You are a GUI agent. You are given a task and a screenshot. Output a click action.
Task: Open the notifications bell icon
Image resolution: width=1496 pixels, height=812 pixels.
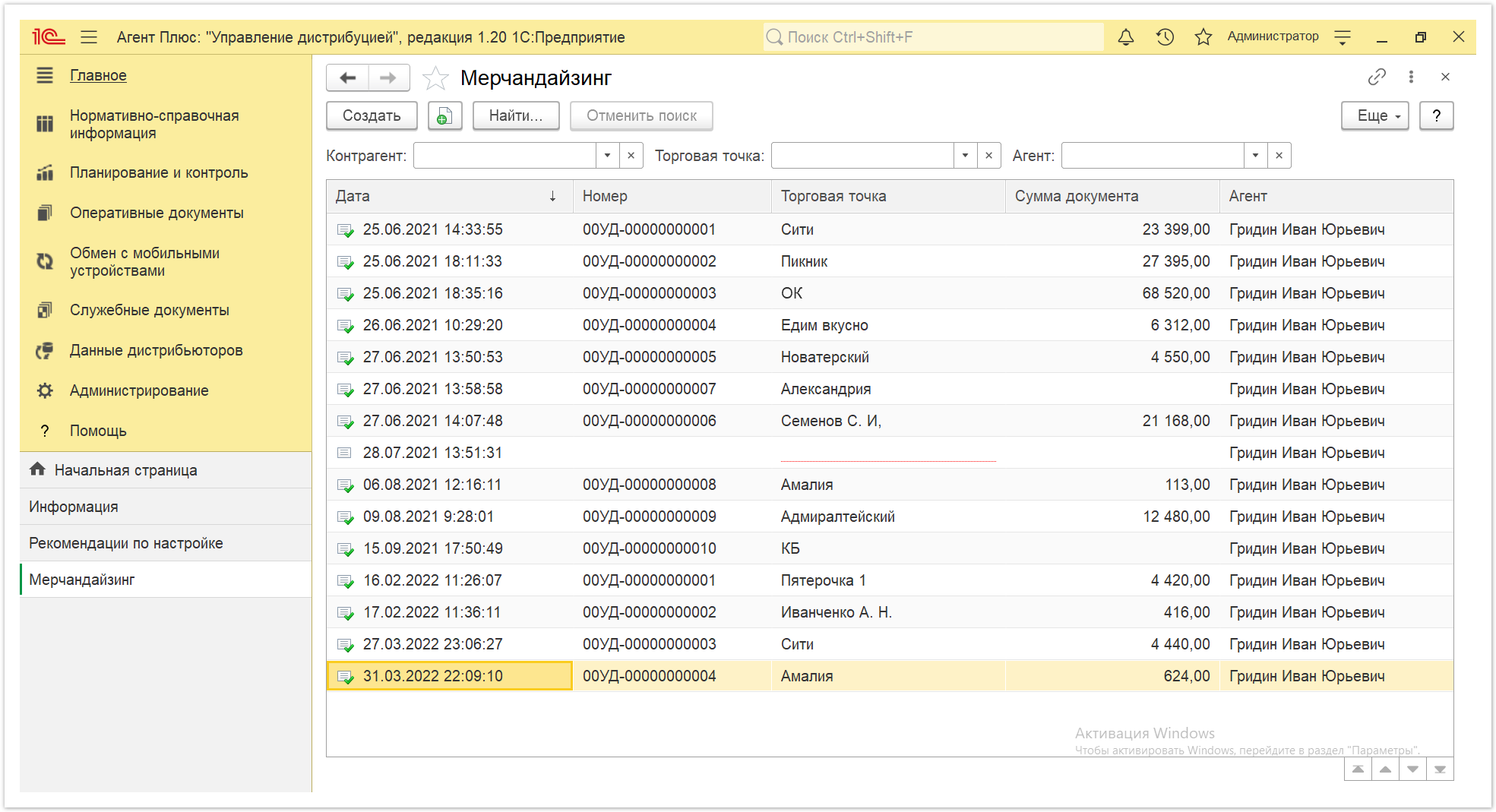pyautogui.click(x=1126, y=37)
